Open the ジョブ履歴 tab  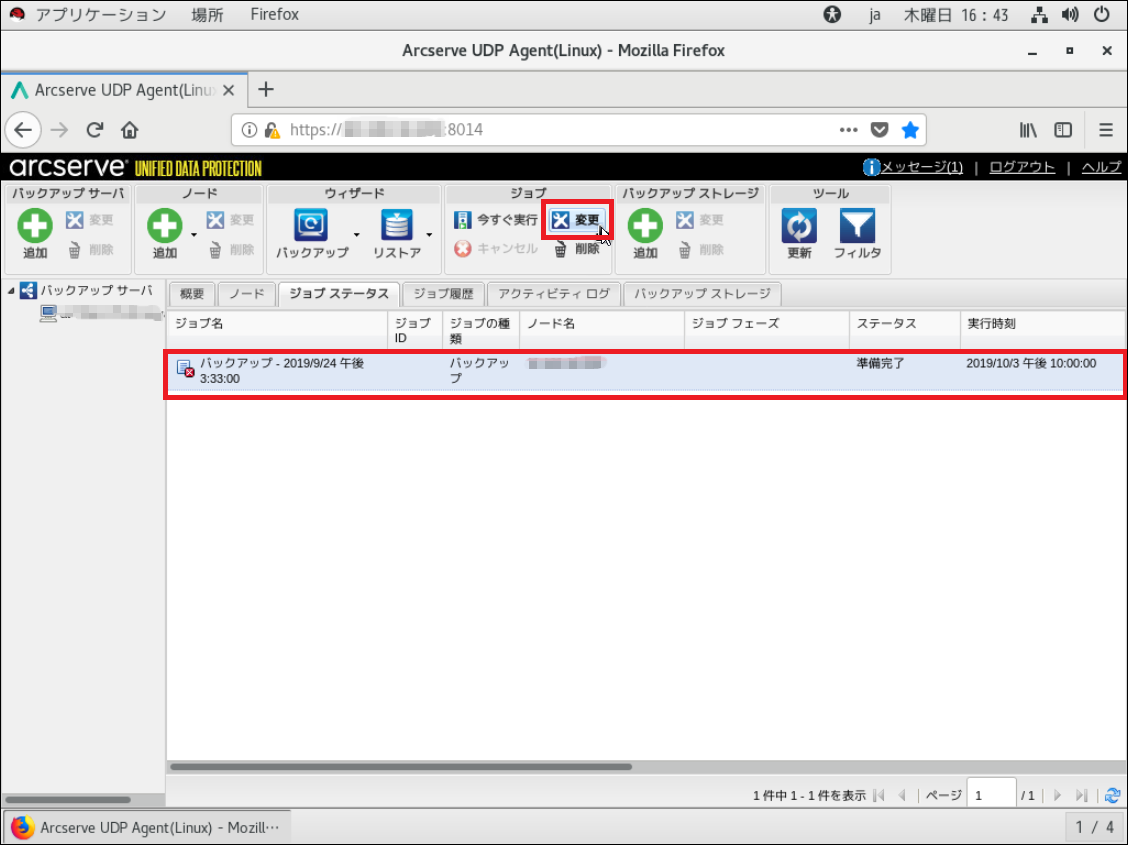coord(443,293)
